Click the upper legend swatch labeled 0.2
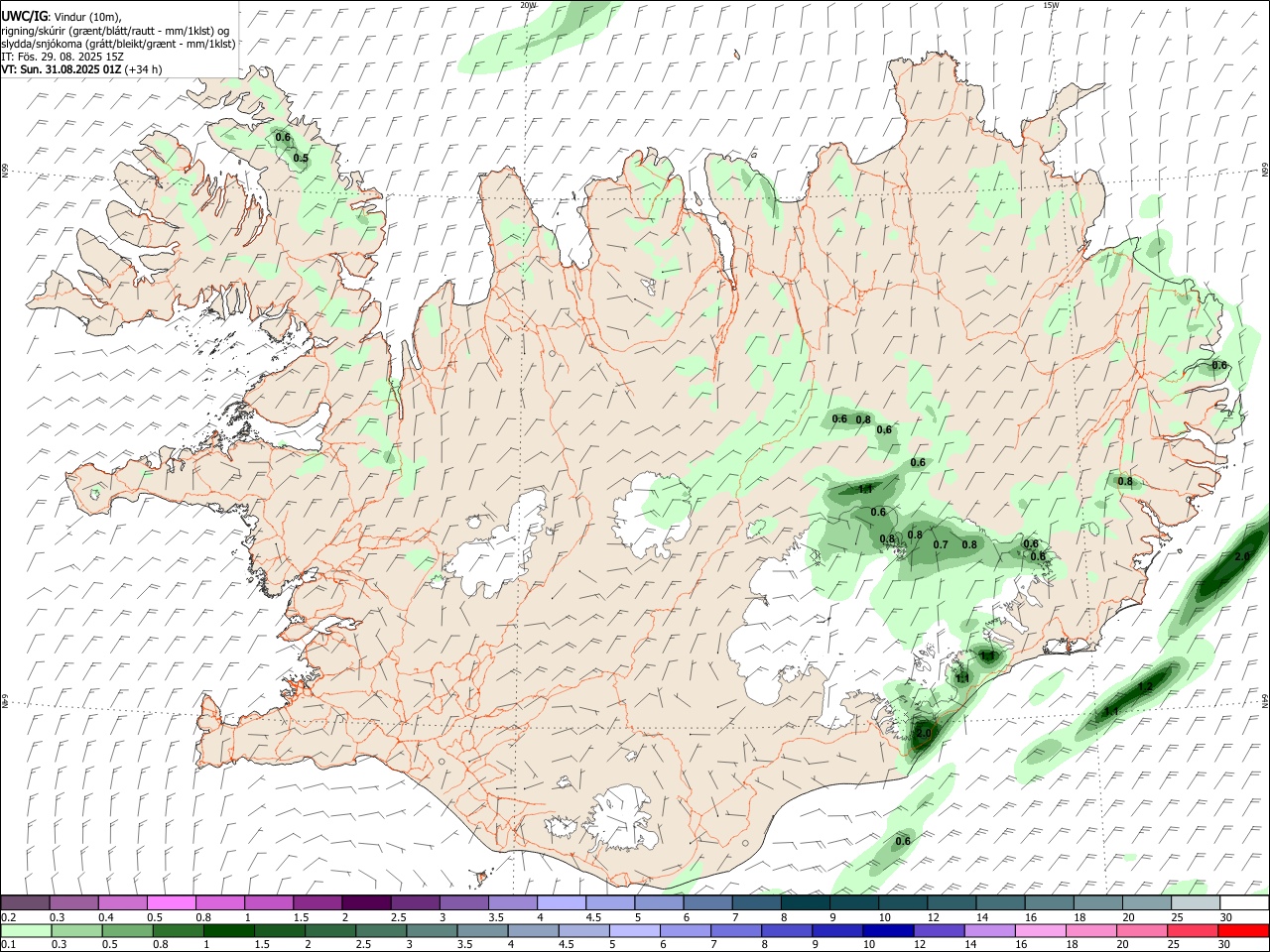1270x952 pixels. coord(25,902)
